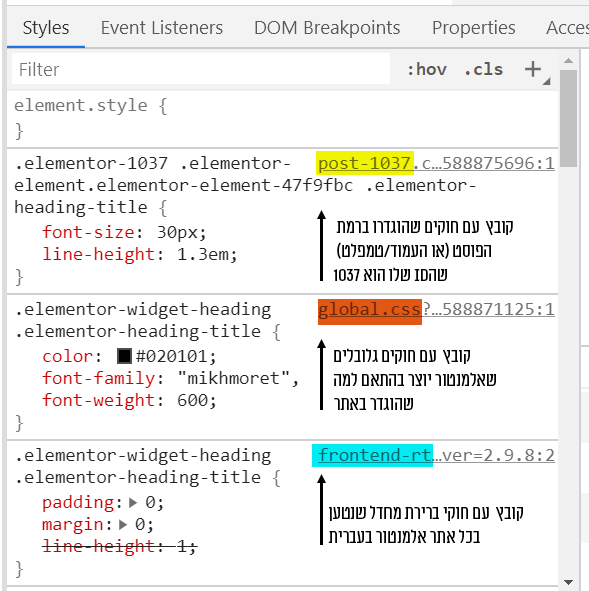Screen dimensions: 589x591
Task: Click the color property name
Action: click(67, 357)
